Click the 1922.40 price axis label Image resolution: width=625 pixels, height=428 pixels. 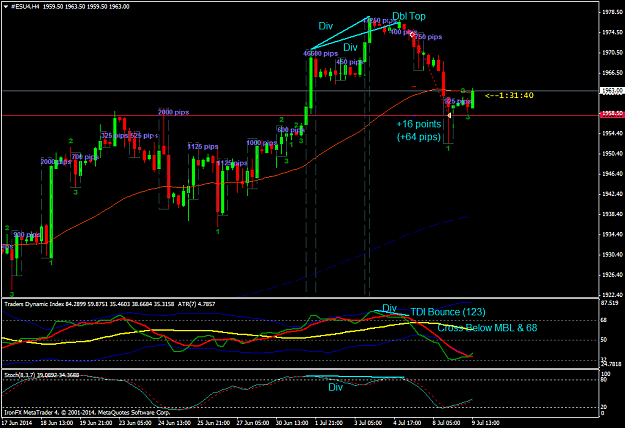pyautogui.click(x=613, y=295)
